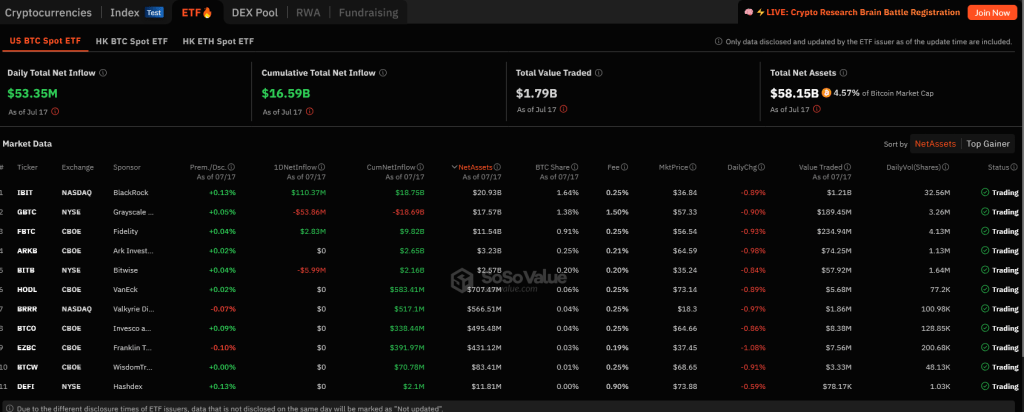Click info icon beside Total Net Assets

tap(843, 73)
